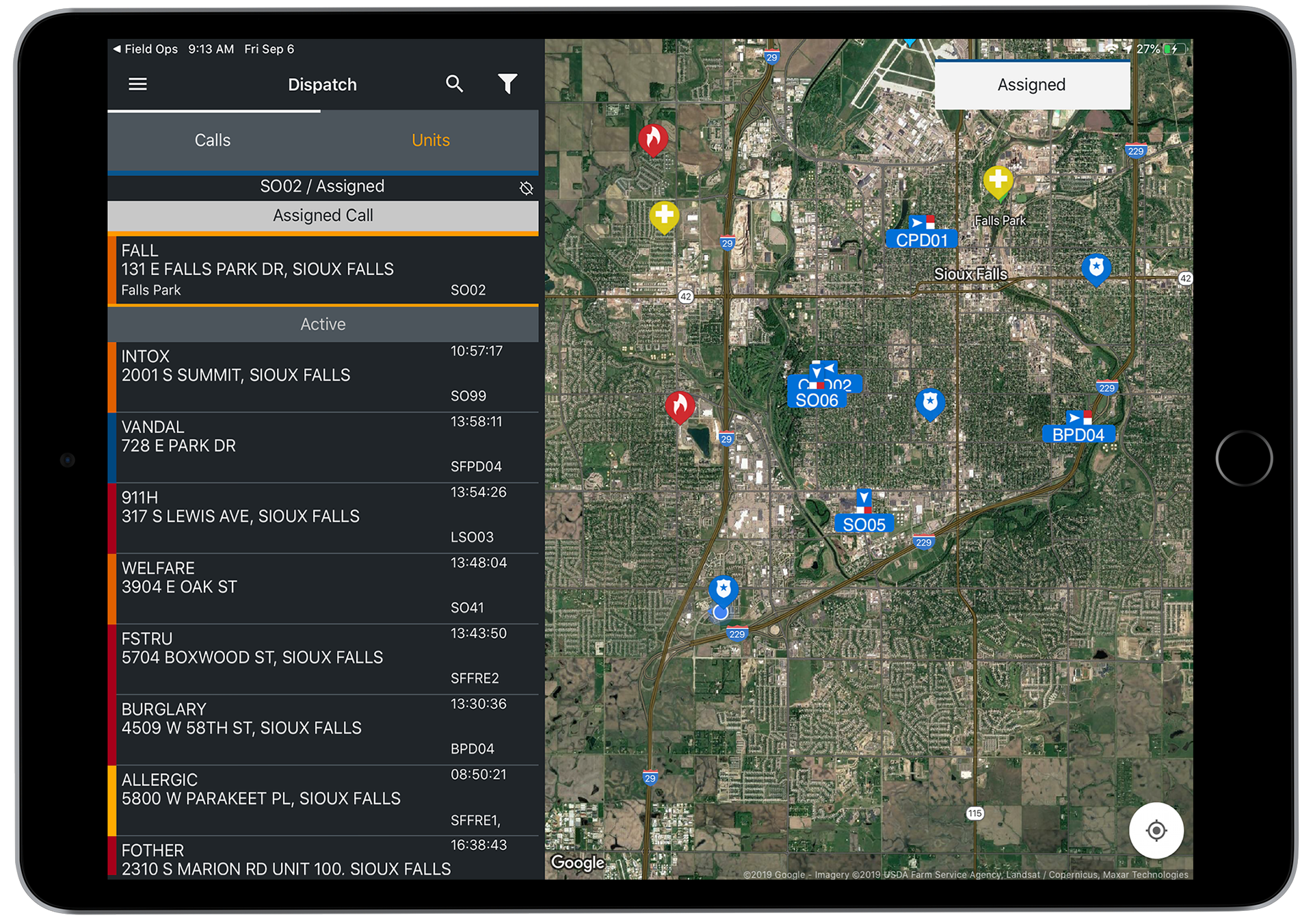Select the BPD04 unit marker on map
This screenshot has width=1313, height=924.
[x=1078, y=434]
